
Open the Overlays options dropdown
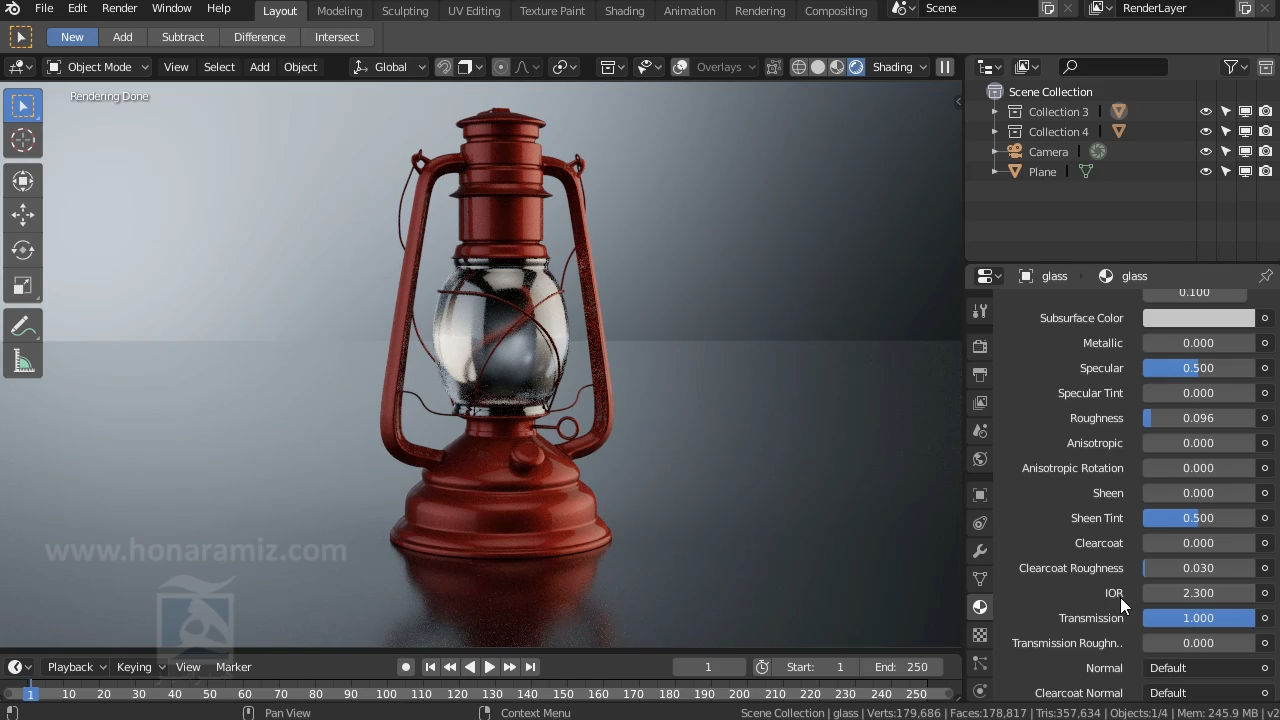point(726,67)
